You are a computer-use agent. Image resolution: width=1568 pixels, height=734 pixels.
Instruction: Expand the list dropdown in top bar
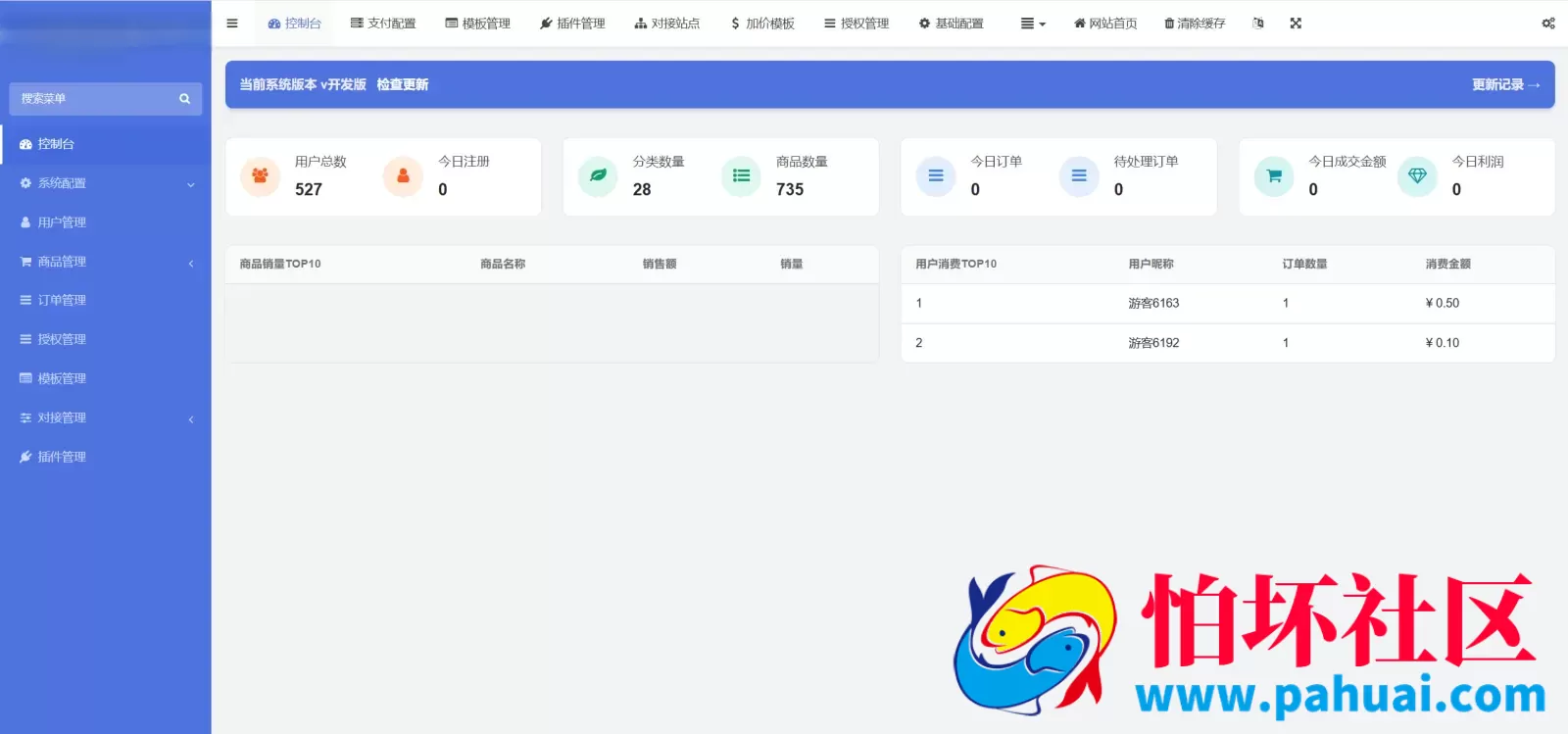click(1033, 24)
